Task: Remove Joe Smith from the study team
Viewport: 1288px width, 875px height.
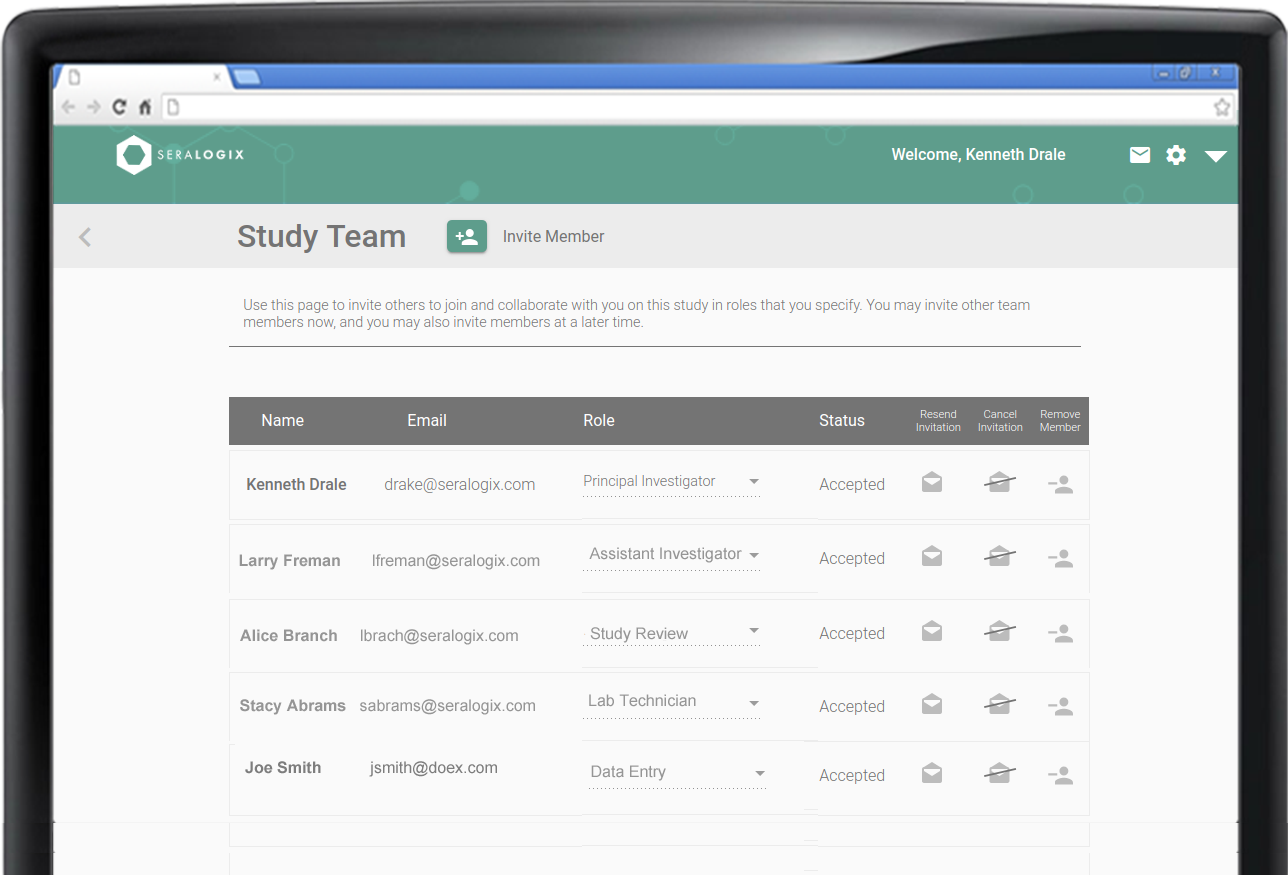Action: click(1060, 774)
